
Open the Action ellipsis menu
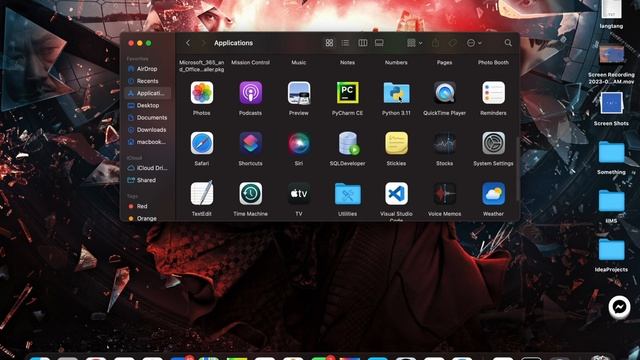click(x=474, y=43)
